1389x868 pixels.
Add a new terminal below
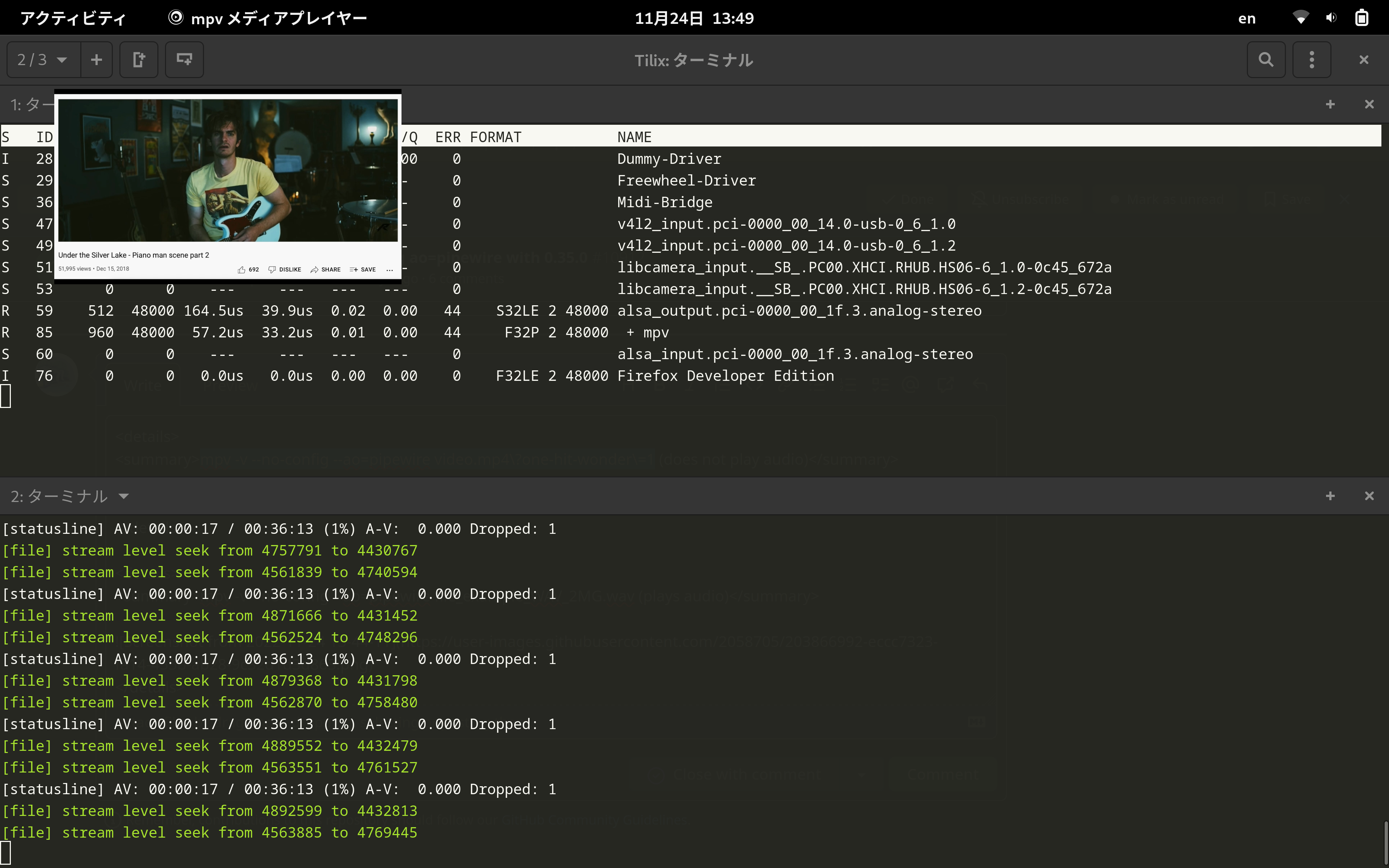[x=184, y=59]
